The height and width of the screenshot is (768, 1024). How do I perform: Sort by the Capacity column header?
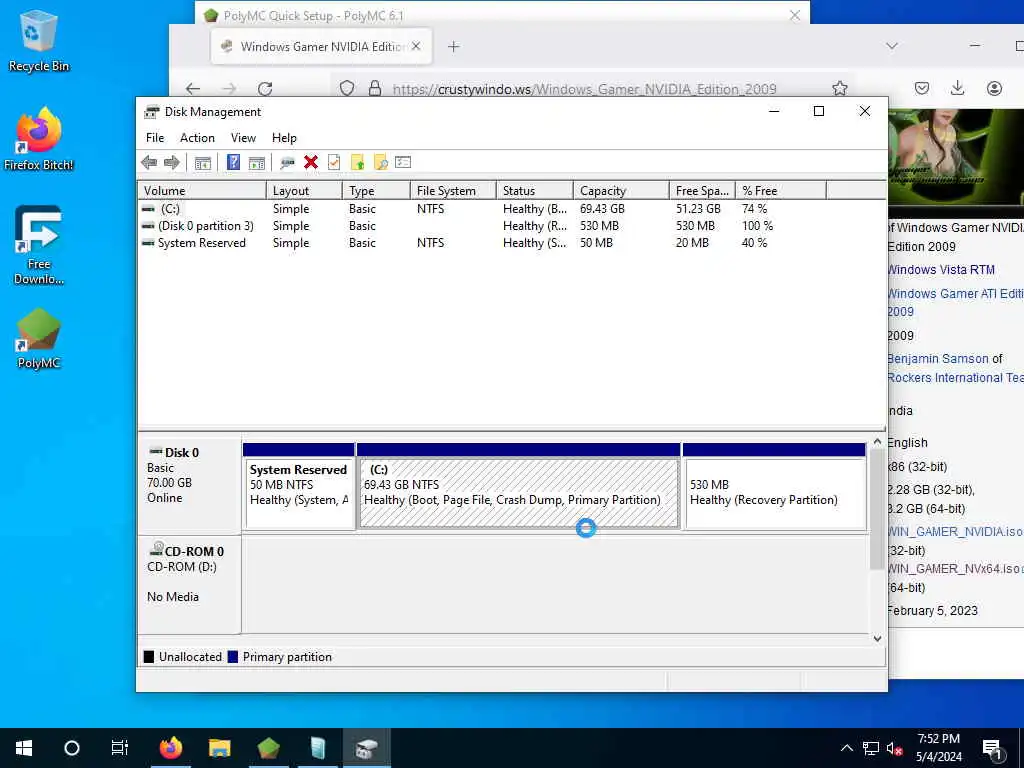click(621, 191)
